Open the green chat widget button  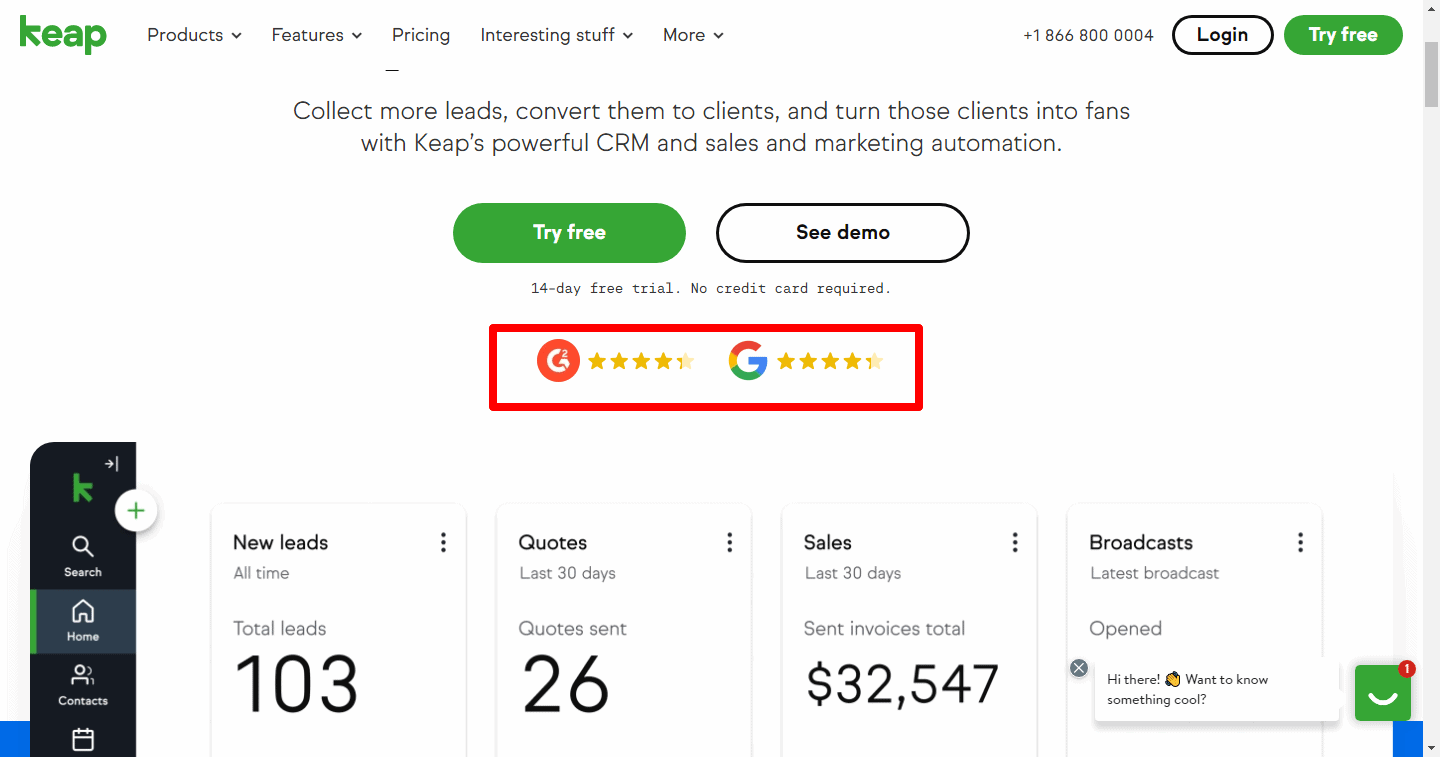(x=1383, y=693)
